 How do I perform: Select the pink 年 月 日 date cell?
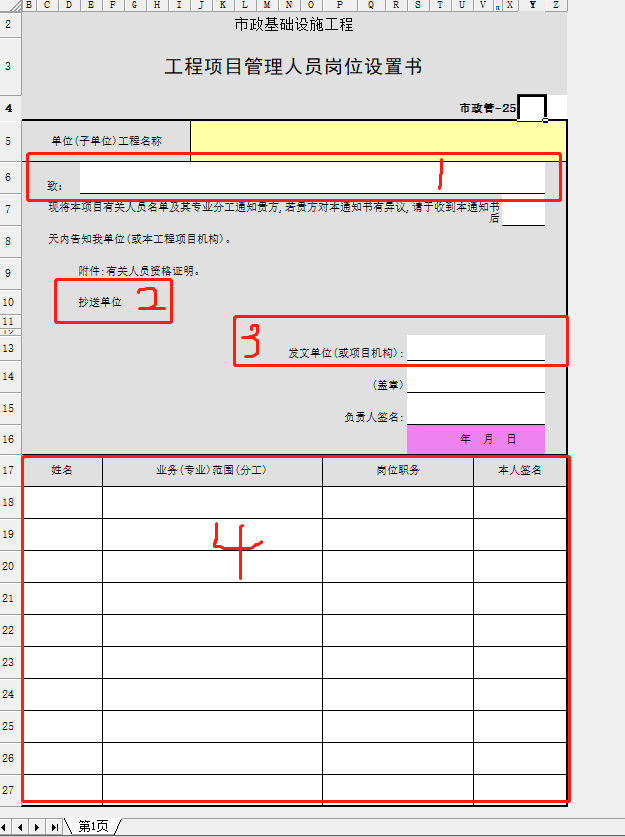click(x=476, y=439)
